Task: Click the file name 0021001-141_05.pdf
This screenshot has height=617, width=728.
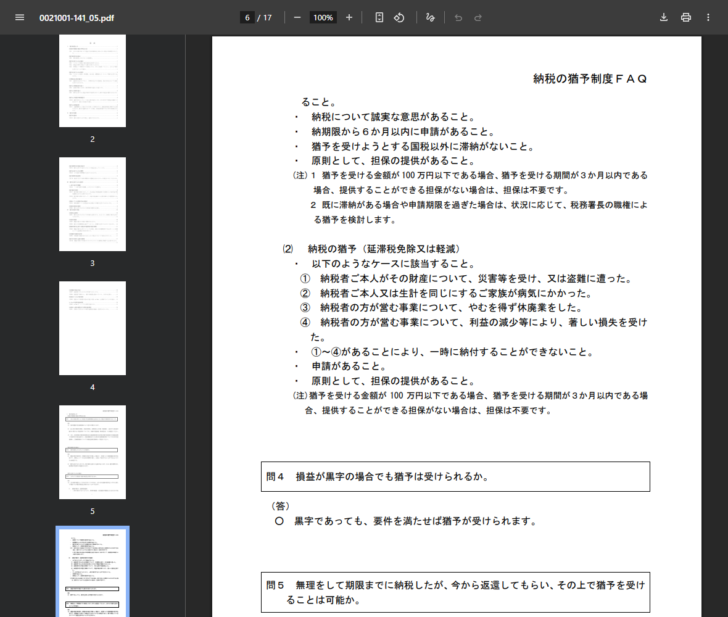Action: pos(77,18)
